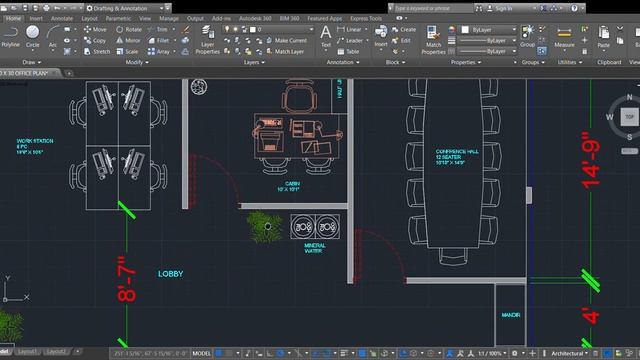
Task: Select the Text annotation tool
Action: 326,36
